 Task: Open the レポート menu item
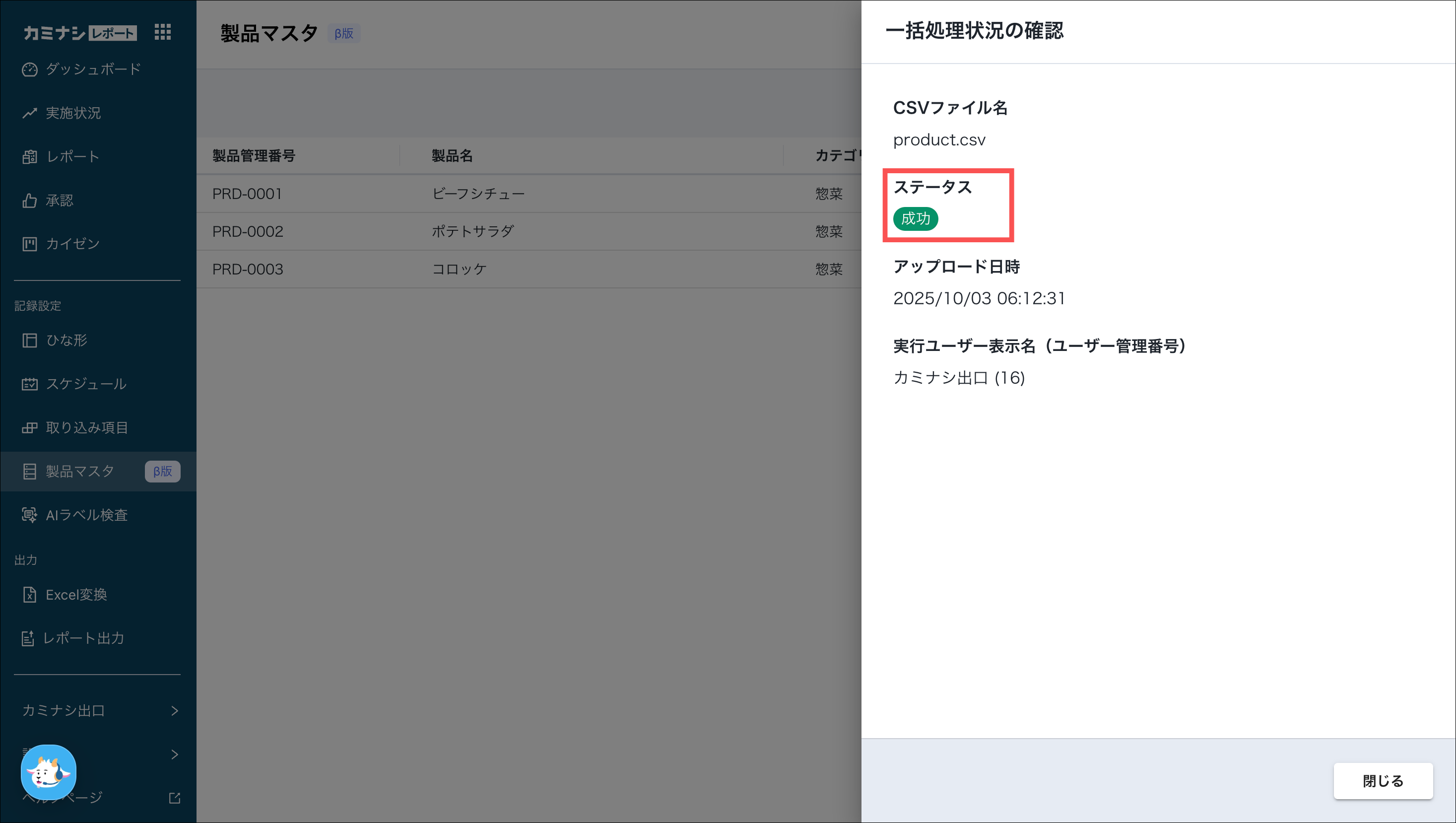(x=72, y=156)
